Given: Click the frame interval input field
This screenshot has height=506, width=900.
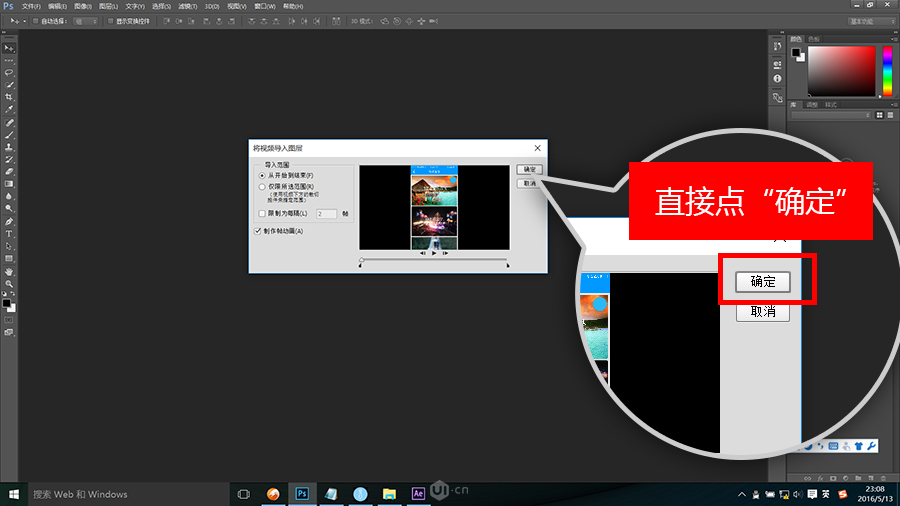Looking at the screenshot, I should [326, 213].
